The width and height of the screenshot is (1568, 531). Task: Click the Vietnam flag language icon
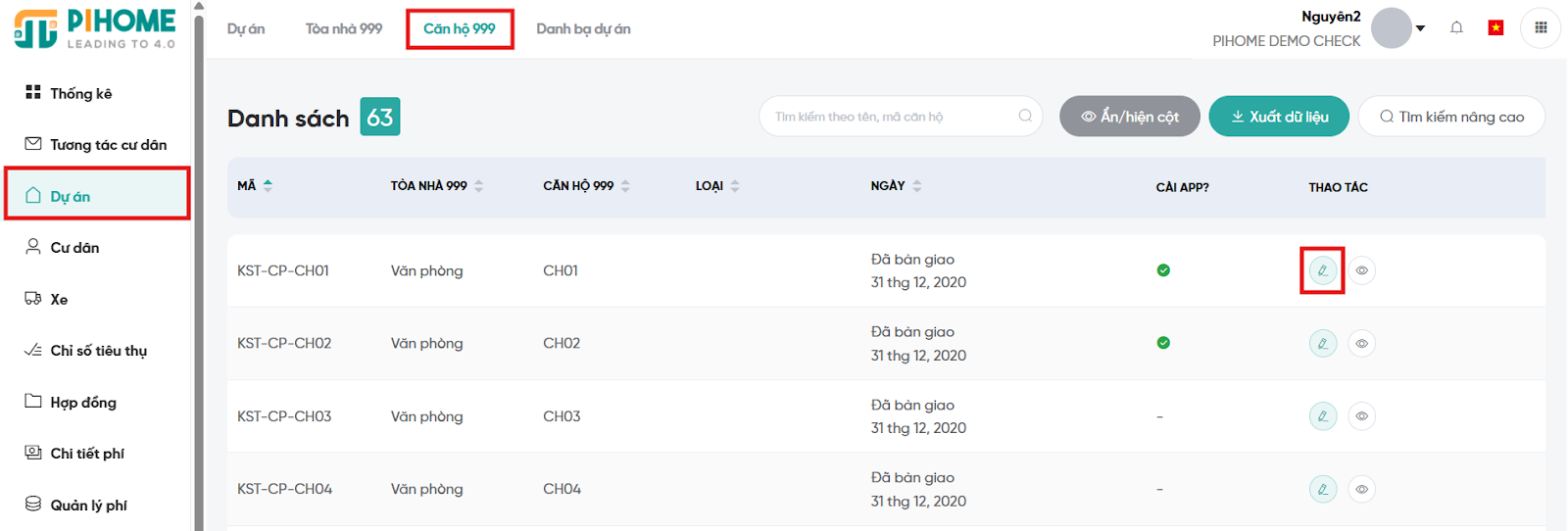click(x=1495, y=27)
